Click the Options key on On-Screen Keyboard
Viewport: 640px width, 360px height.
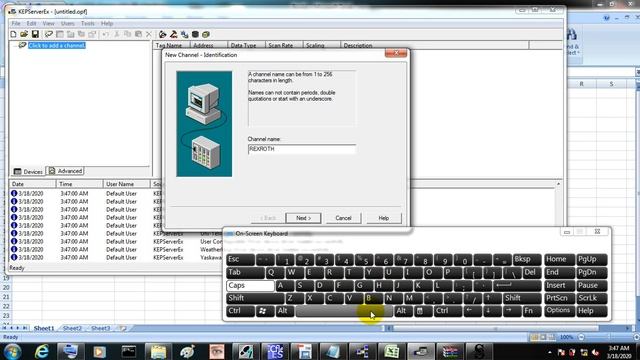click(x=559, y=311)
